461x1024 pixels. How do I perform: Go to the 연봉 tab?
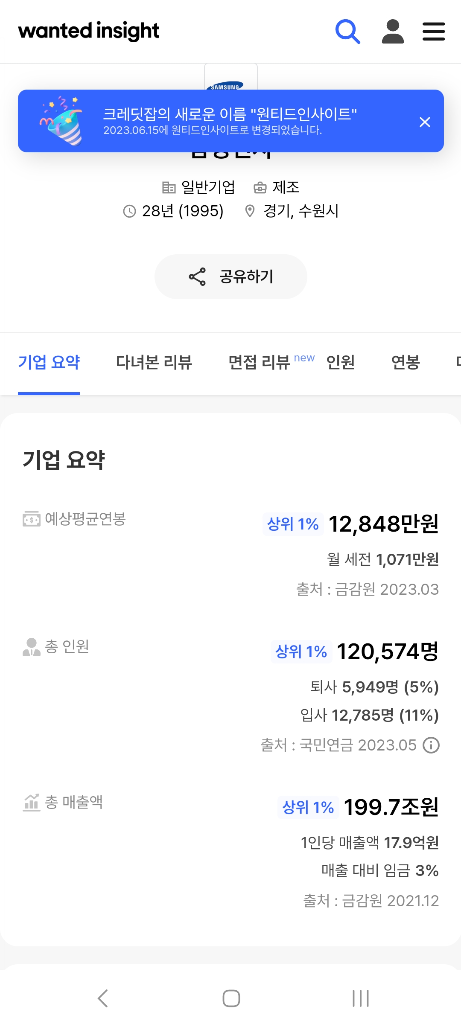click(405, 362)
